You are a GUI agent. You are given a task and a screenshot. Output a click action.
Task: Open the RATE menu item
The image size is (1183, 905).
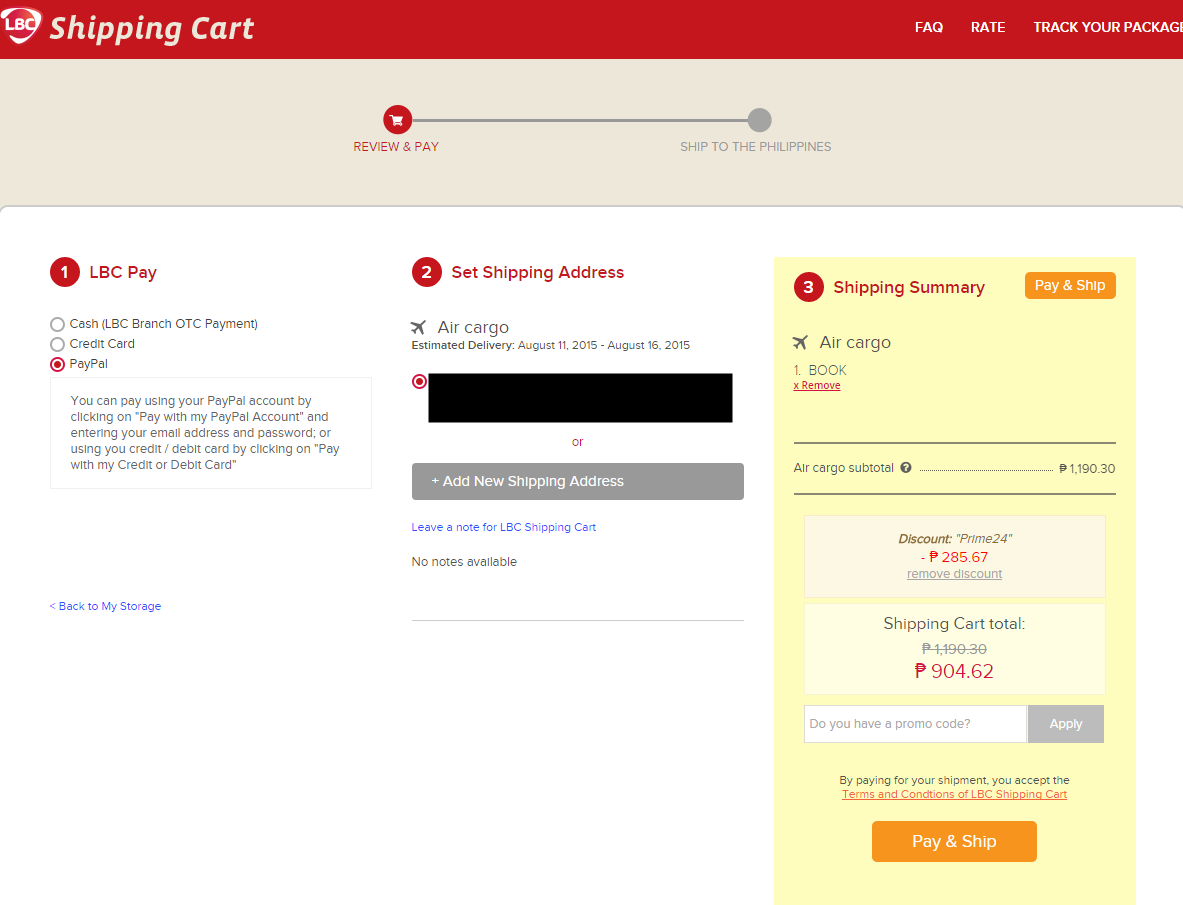pyautogui.click(x=988, y=27)
